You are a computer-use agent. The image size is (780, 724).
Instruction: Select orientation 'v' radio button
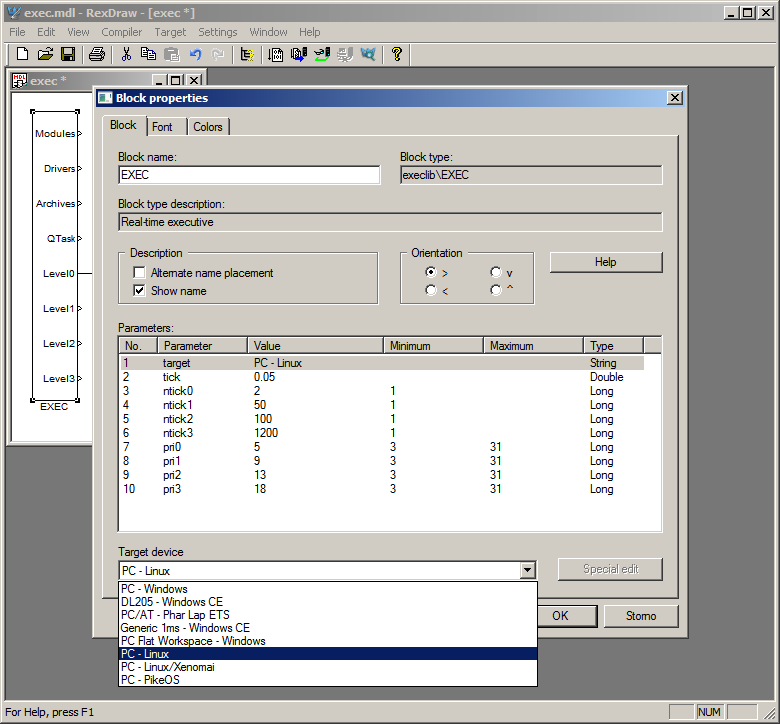point(495,272)
